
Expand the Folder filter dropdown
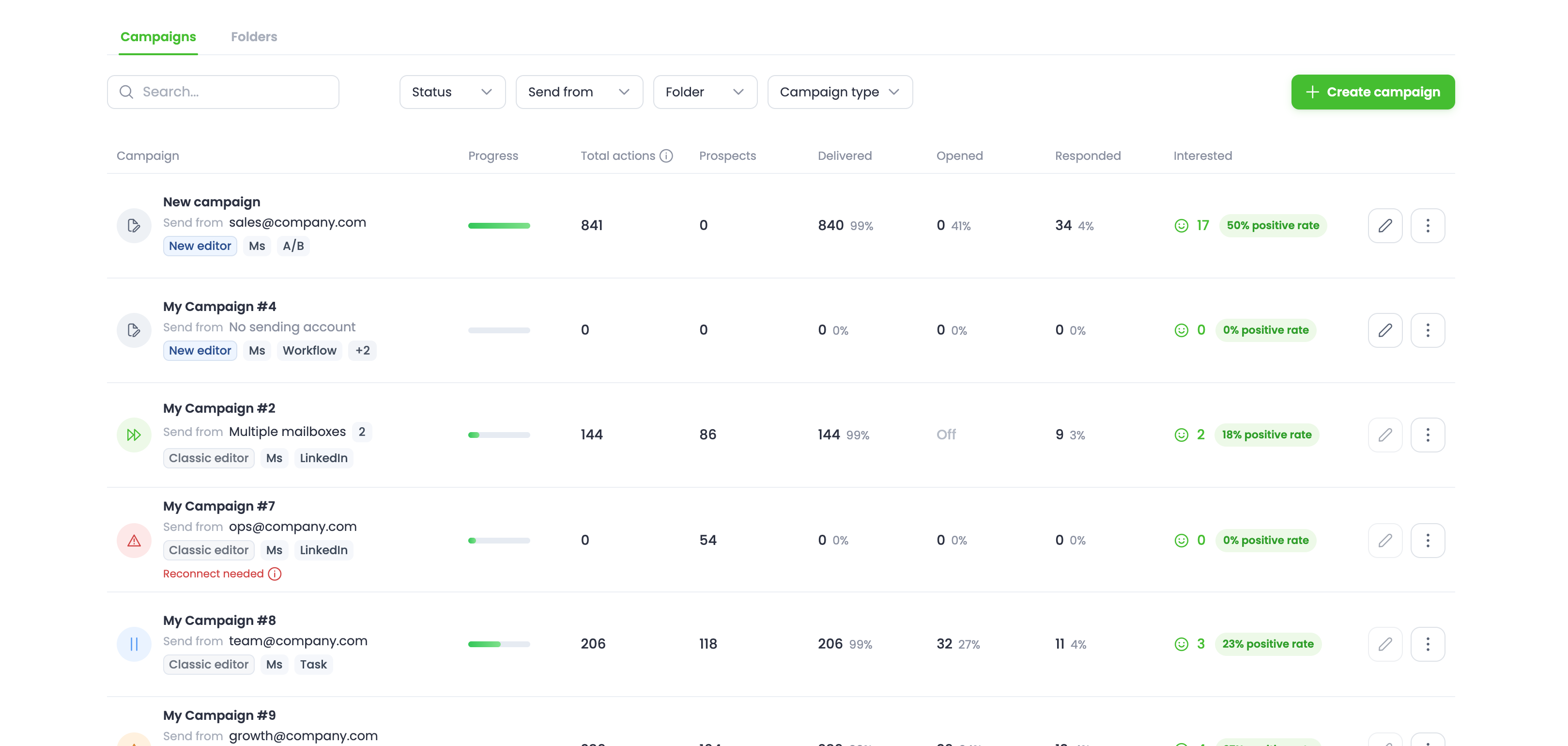coord(705,92)
